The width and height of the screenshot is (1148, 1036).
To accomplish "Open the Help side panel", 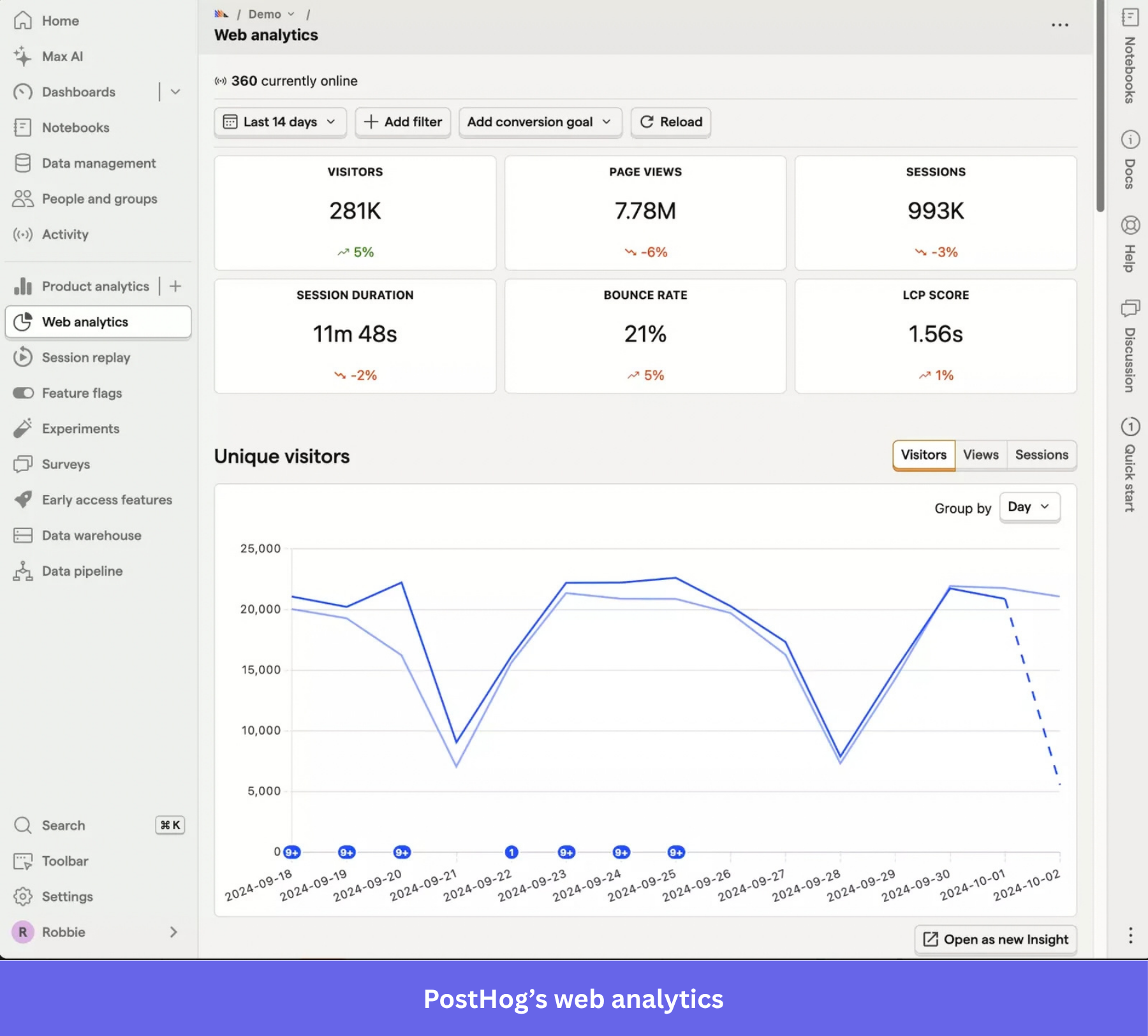I will [x=1130, y=244].
